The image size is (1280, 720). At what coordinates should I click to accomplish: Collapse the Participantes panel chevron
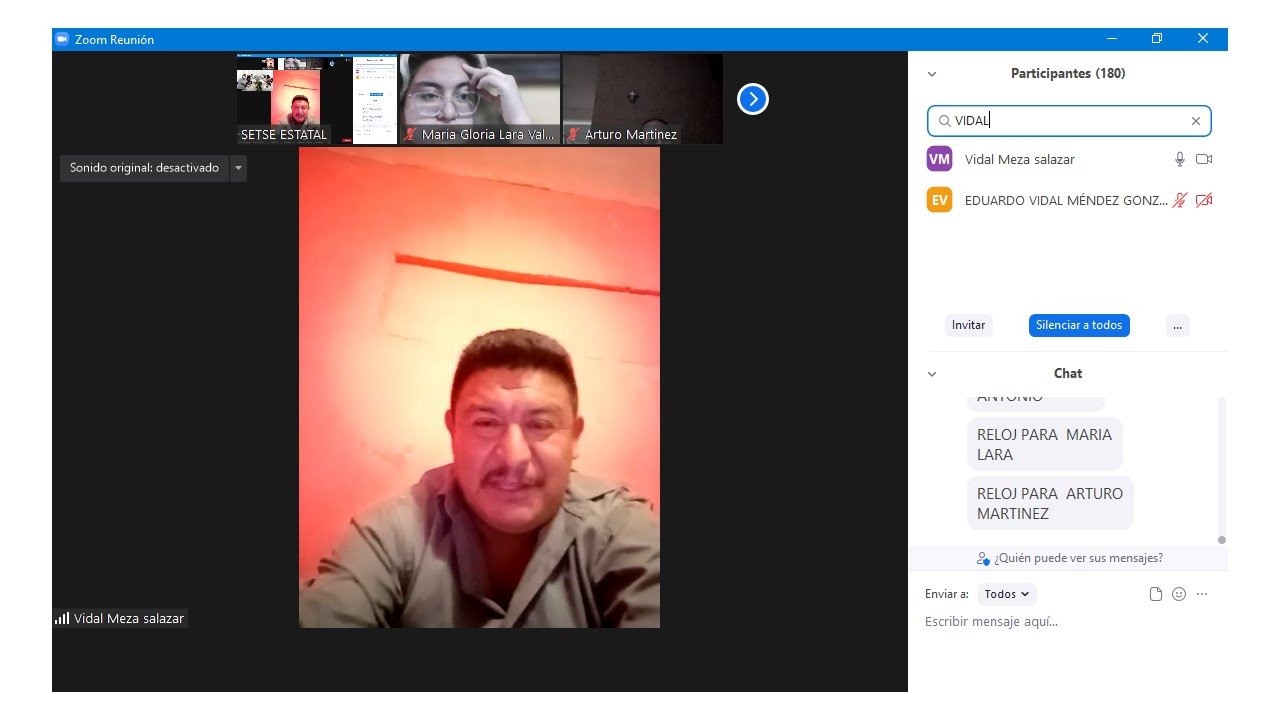point(932,74)
